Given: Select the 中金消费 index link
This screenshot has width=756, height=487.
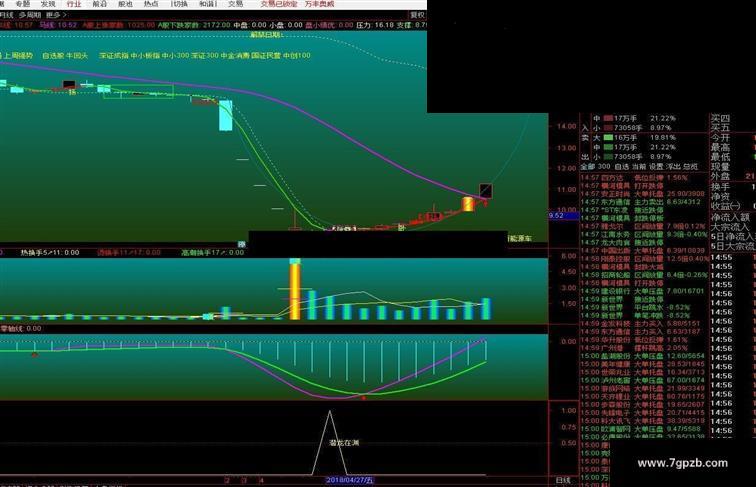Looking at the screenshot, I should click(235, 56).
